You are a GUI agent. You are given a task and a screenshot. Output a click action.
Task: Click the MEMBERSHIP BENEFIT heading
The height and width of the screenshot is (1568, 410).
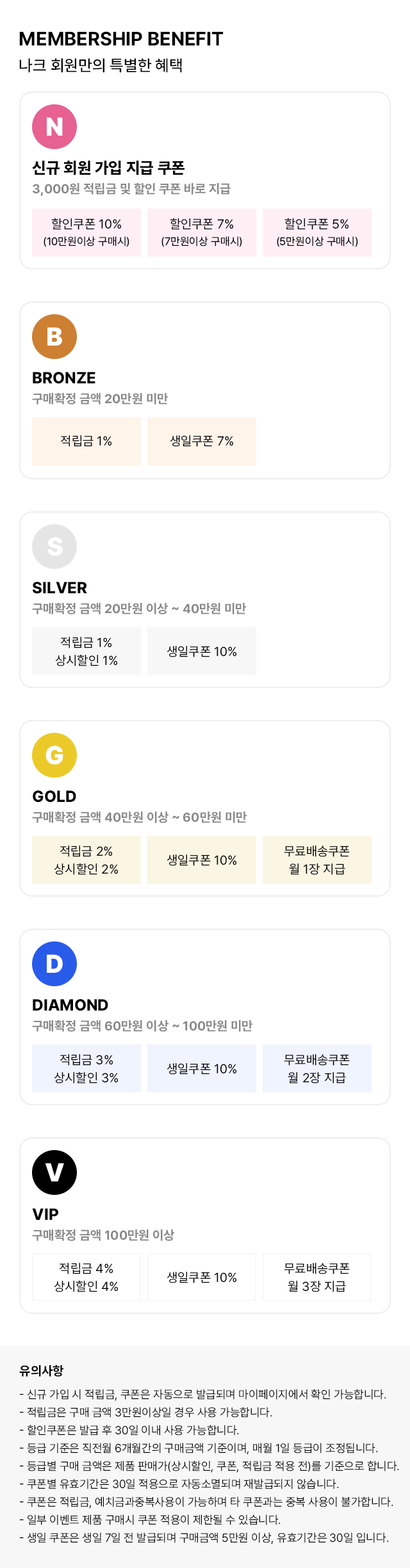(121, 39)
